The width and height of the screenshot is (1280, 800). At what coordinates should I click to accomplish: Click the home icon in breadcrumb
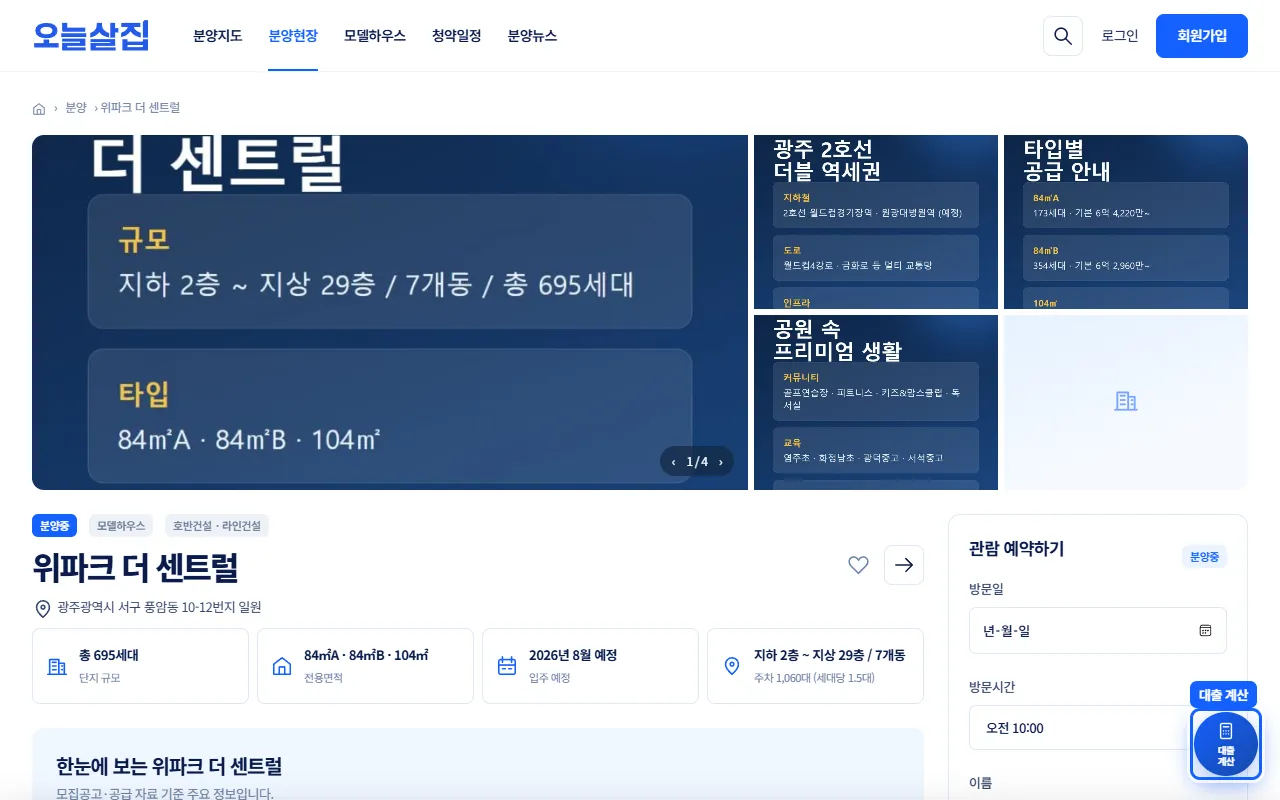pos(39,108)
